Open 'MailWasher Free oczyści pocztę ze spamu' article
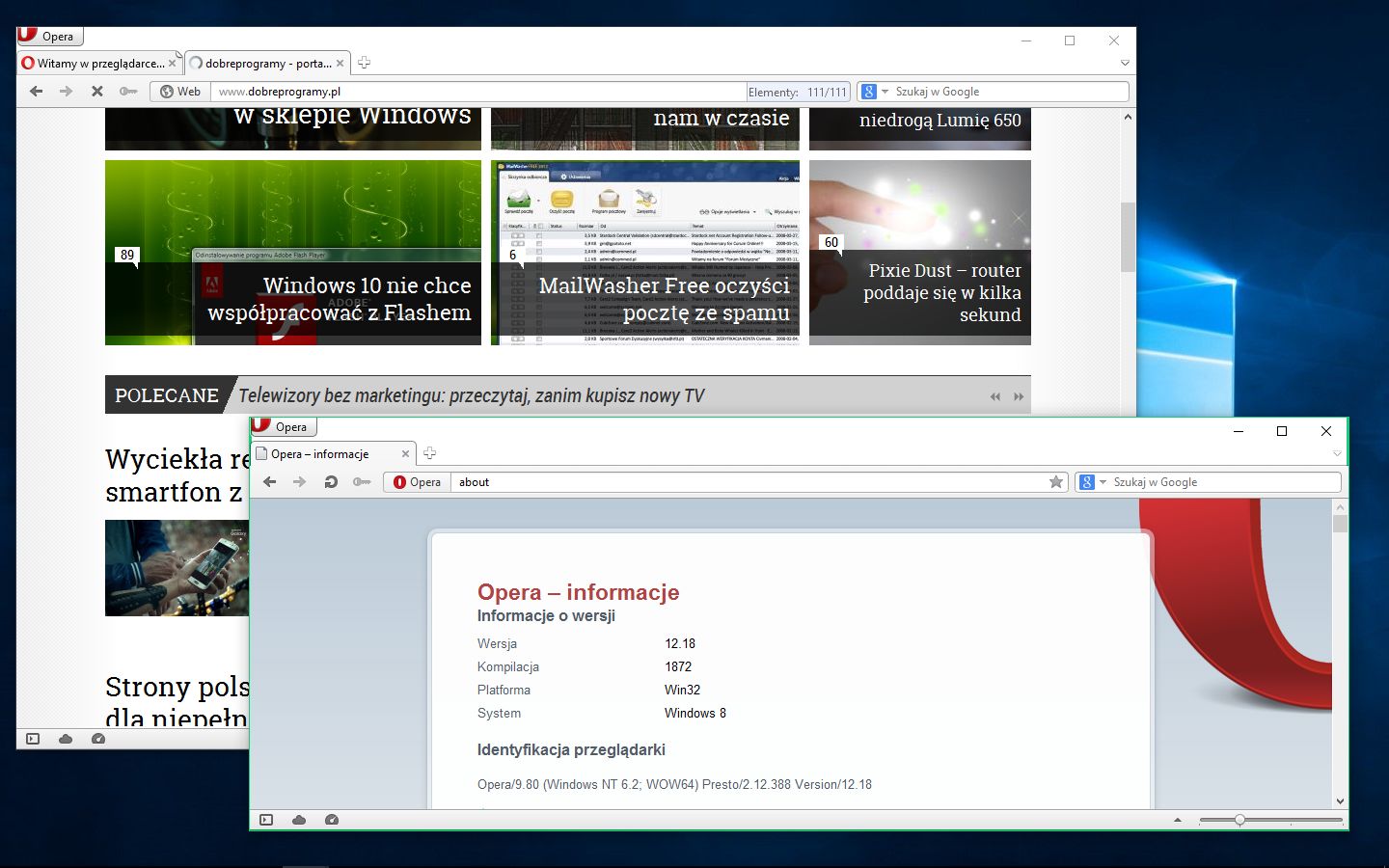Screen dimensions: 1389x868 [645, 253]
